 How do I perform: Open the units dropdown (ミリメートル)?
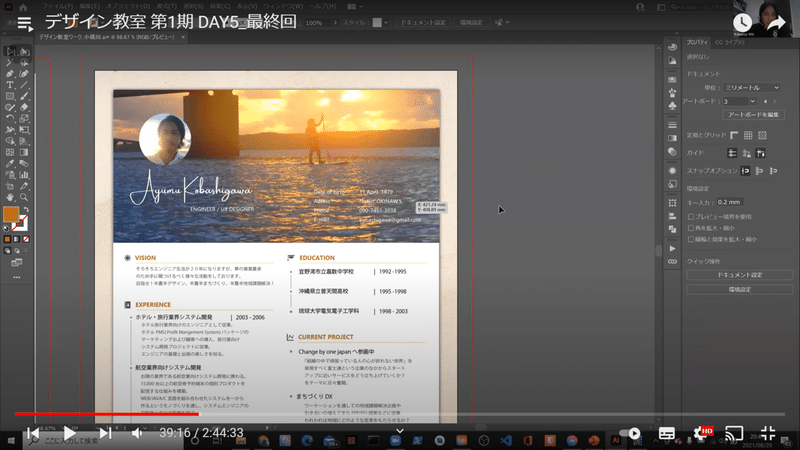pos(752,88)
